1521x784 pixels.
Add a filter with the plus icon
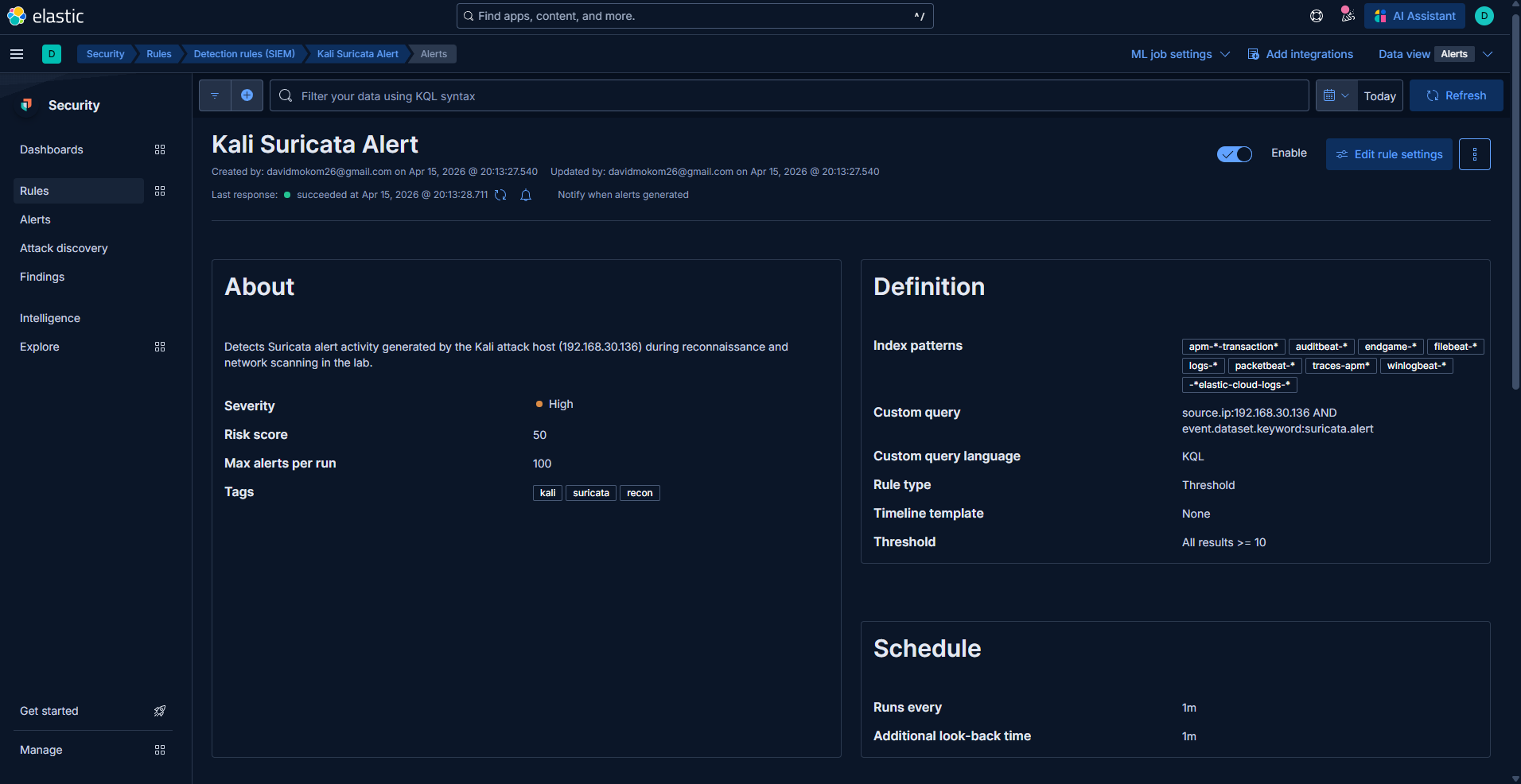tap(247, 95)
